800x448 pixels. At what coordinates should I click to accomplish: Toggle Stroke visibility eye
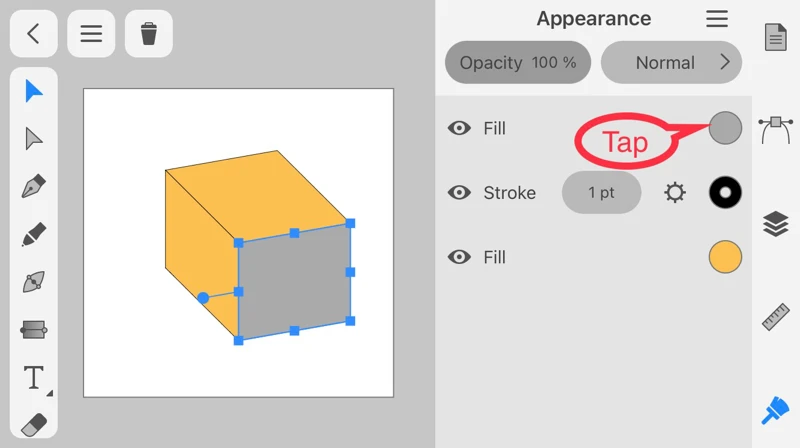(x=460, y=193)
